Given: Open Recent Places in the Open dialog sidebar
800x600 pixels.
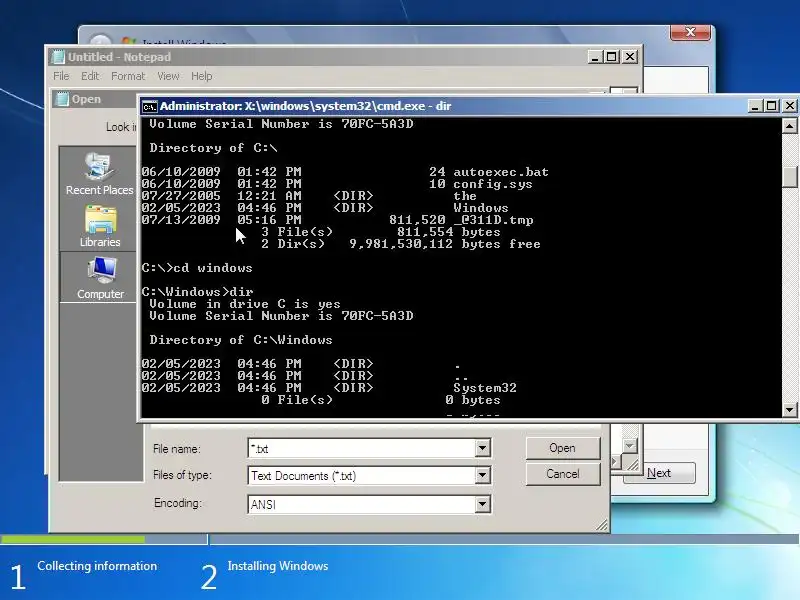Looking at the screenshot, I should 99,174.
